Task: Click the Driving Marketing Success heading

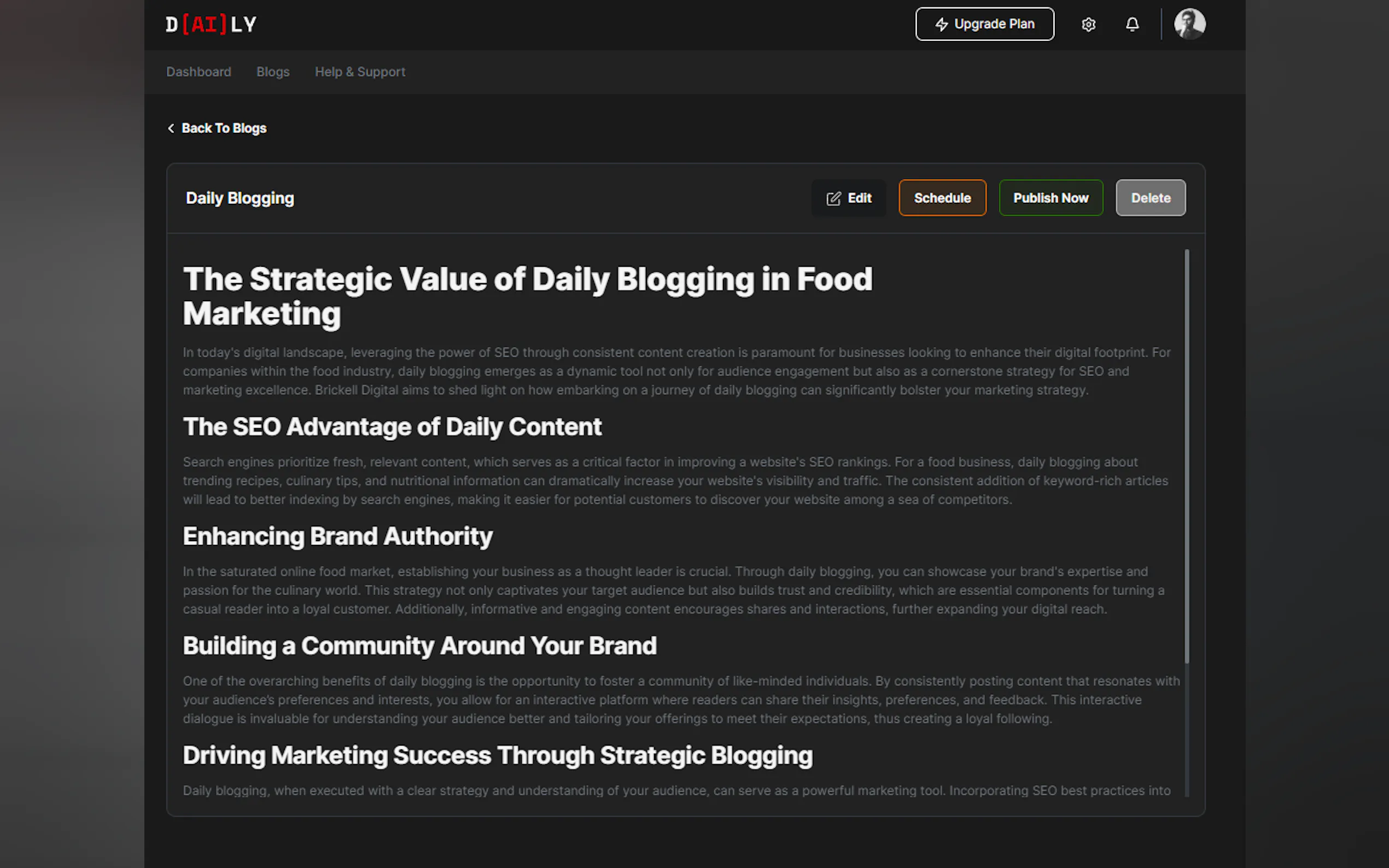Action: pyautogui.click(x=498, y=755)
